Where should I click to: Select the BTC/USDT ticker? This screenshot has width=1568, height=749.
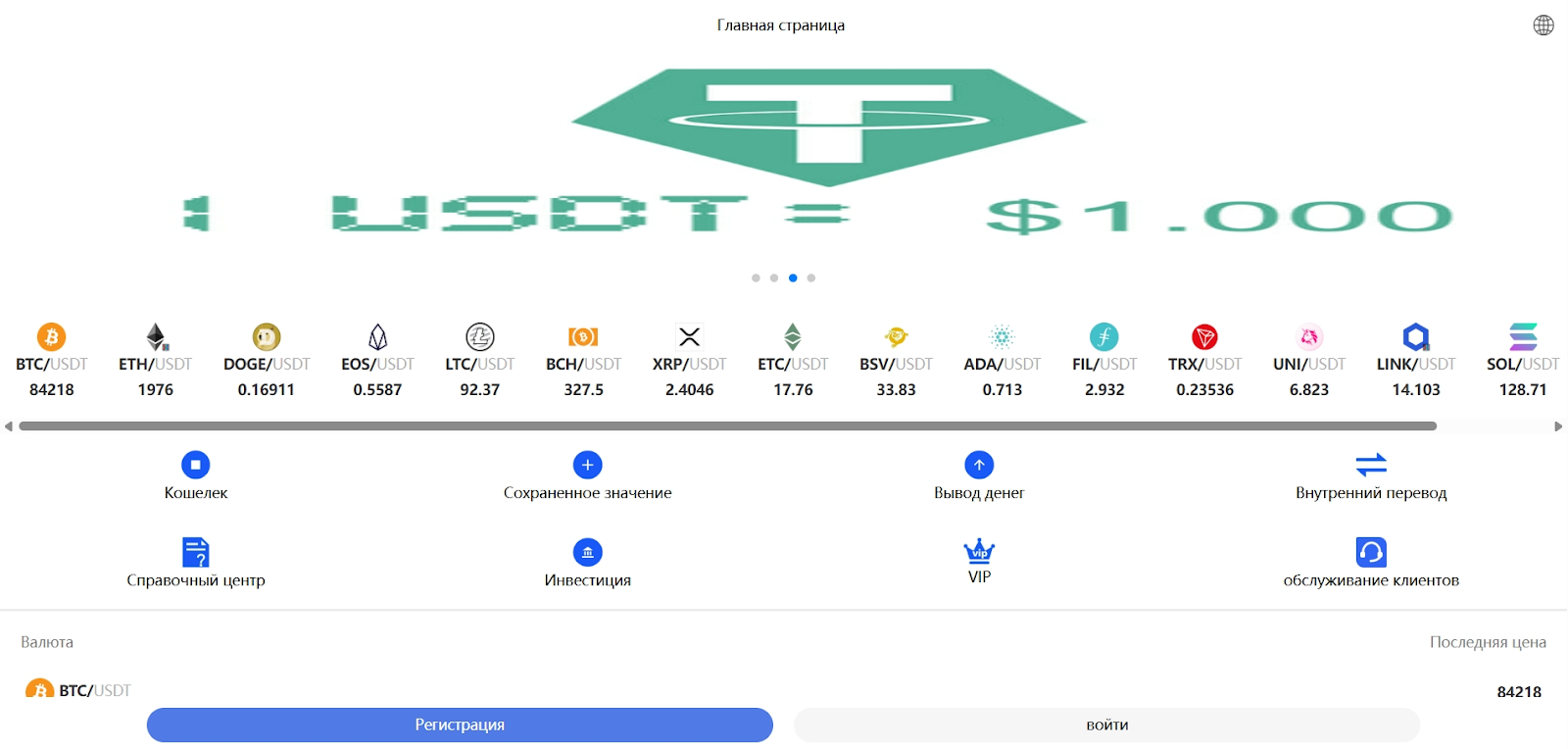[x=52, y=361]
